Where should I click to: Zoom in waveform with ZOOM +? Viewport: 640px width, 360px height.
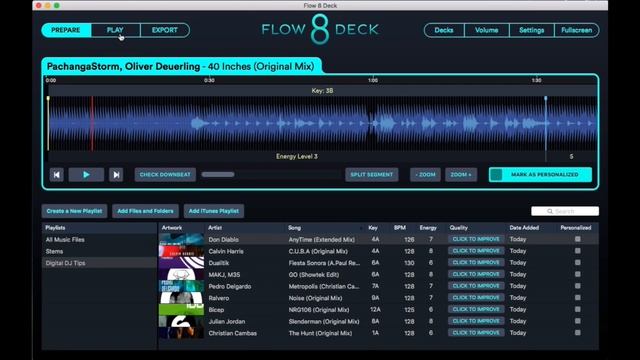point(461,175)
